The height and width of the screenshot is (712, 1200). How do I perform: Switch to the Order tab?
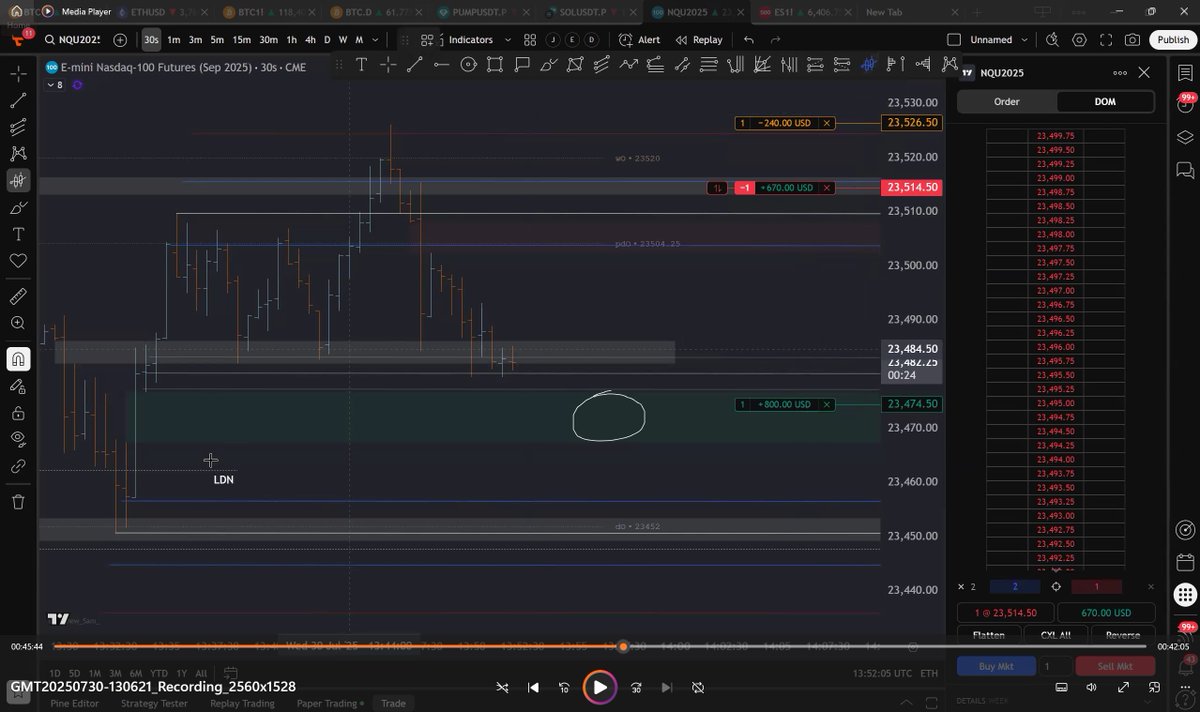click(x=1006, y=102)
